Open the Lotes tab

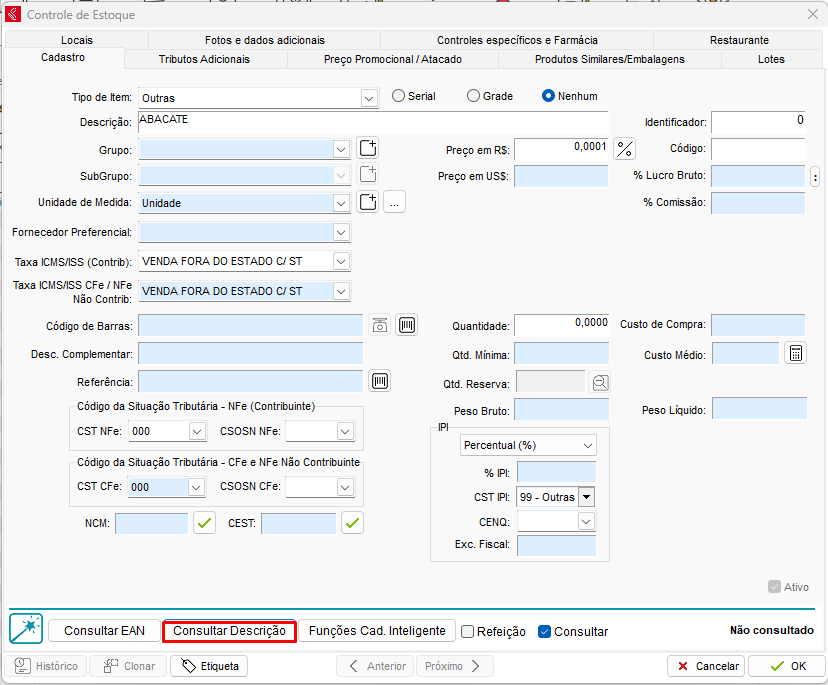coord(771,59)
